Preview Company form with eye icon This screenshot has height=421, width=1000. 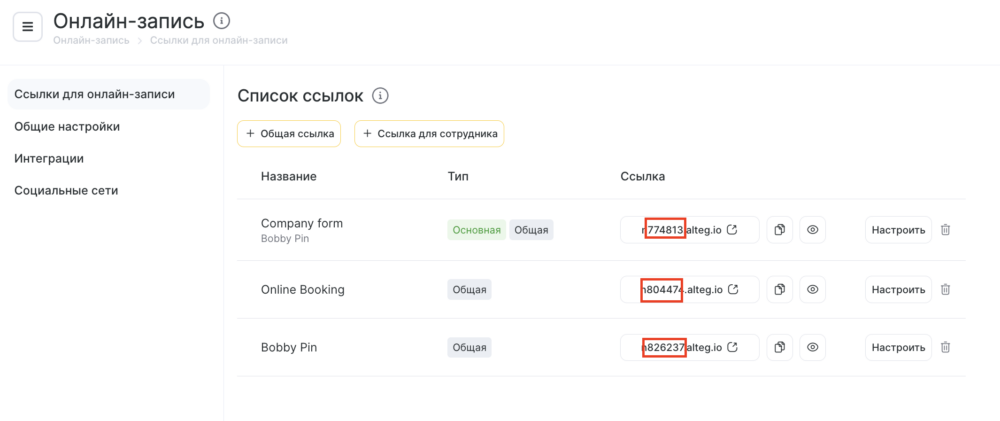tap(812, 230)
